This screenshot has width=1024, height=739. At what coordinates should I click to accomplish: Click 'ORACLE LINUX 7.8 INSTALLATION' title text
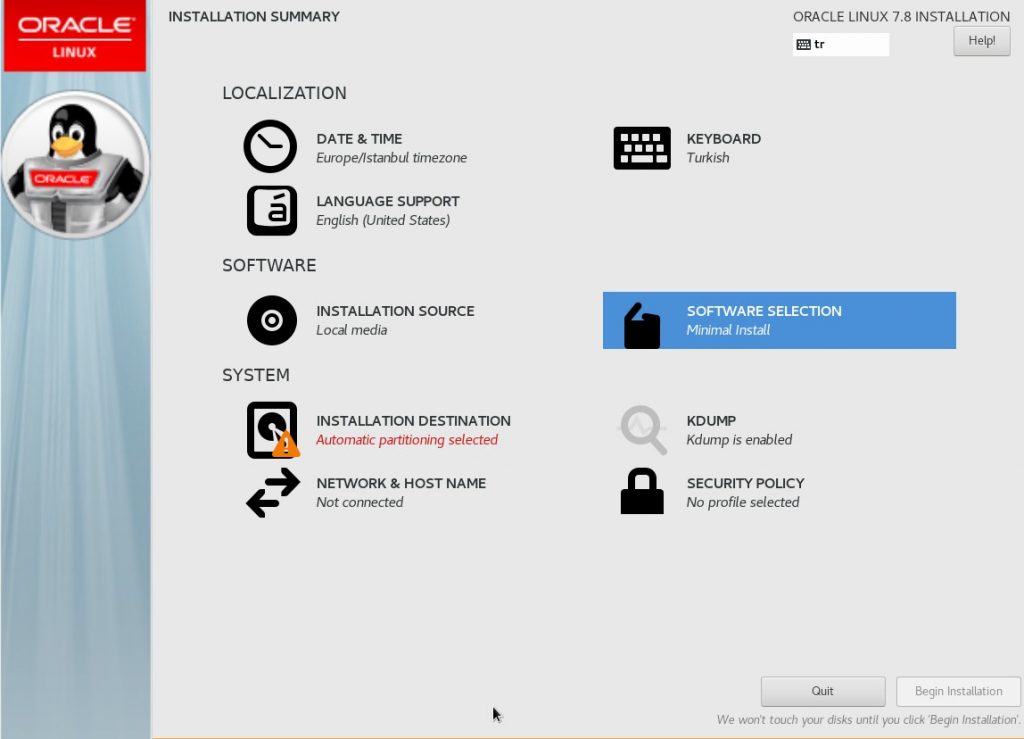click(901, 16)
